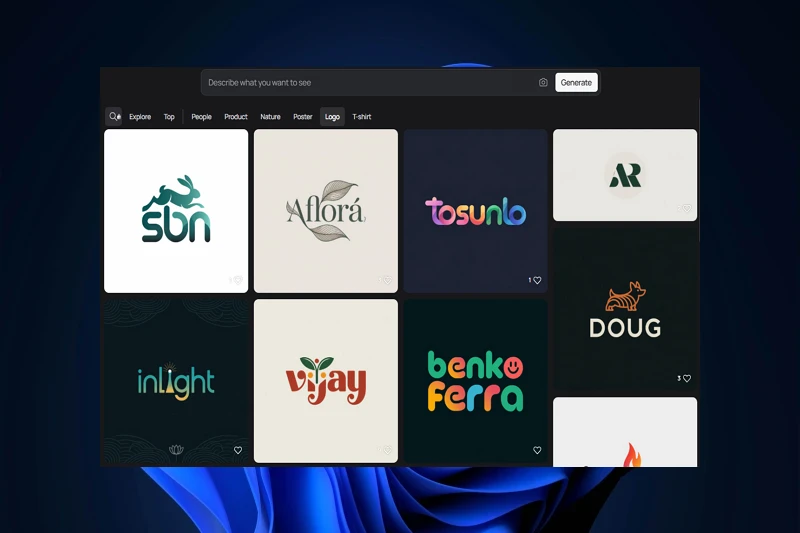Open the Explore tab
The image size is (800, 533).
140,117
